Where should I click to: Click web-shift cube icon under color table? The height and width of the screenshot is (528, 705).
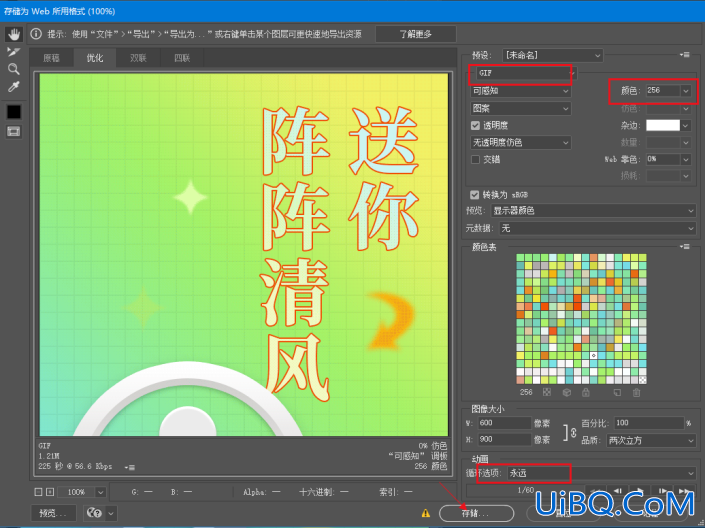click(567, 392)
